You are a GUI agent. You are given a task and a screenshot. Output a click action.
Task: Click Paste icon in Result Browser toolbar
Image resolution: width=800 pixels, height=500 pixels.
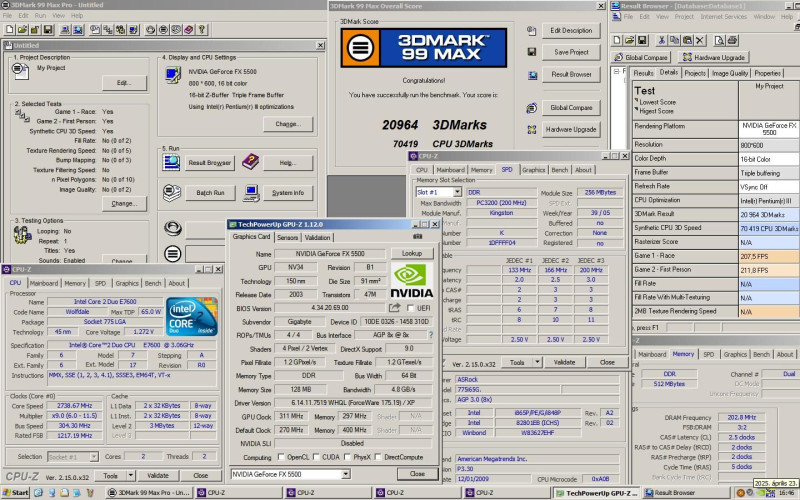(687, 40)
